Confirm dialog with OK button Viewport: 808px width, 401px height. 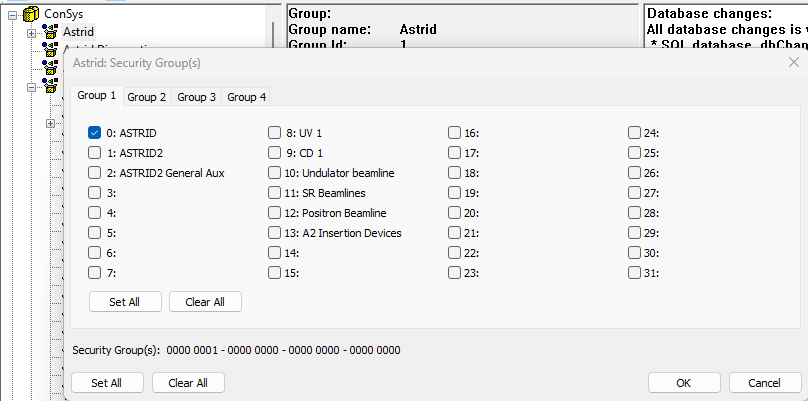(684, 383)
